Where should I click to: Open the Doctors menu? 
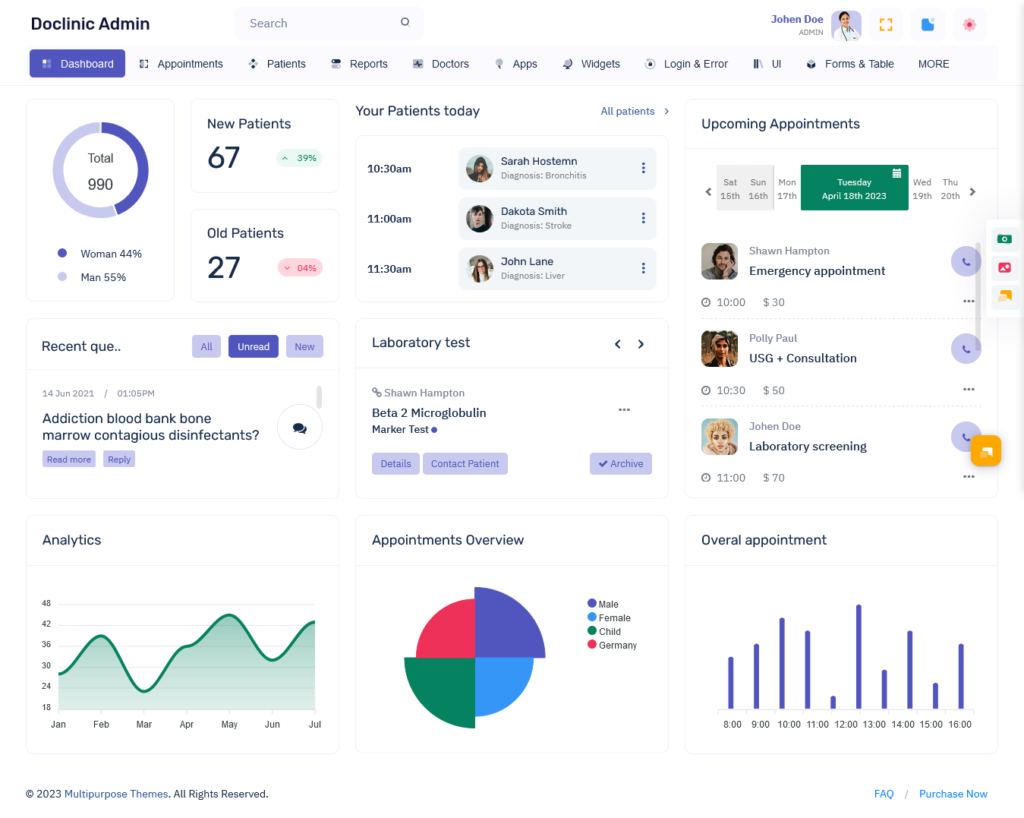441,64
